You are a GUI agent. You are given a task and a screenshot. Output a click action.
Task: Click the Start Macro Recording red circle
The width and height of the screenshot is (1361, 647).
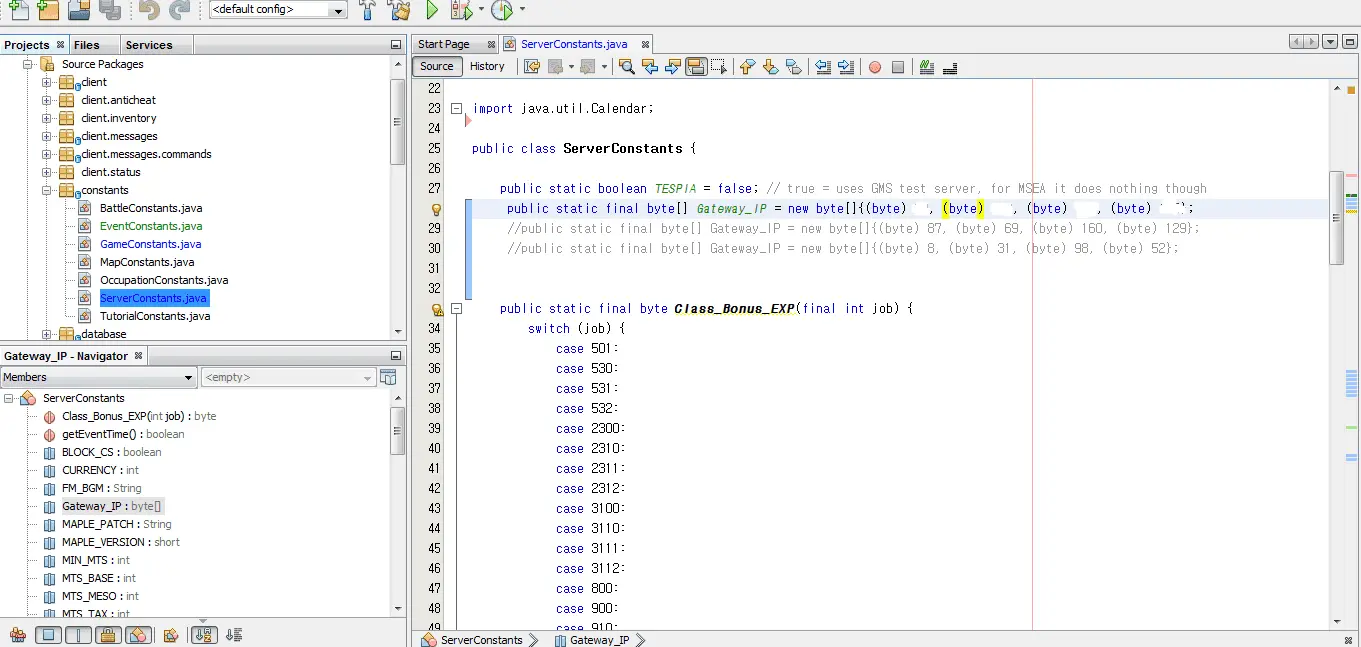click(875, 67)
